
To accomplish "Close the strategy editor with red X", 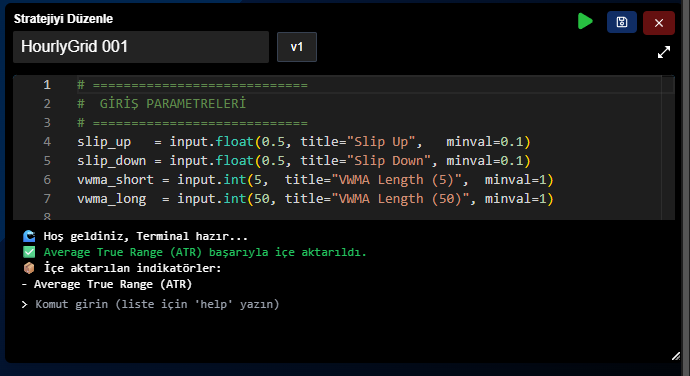I will tap(659, 23).
